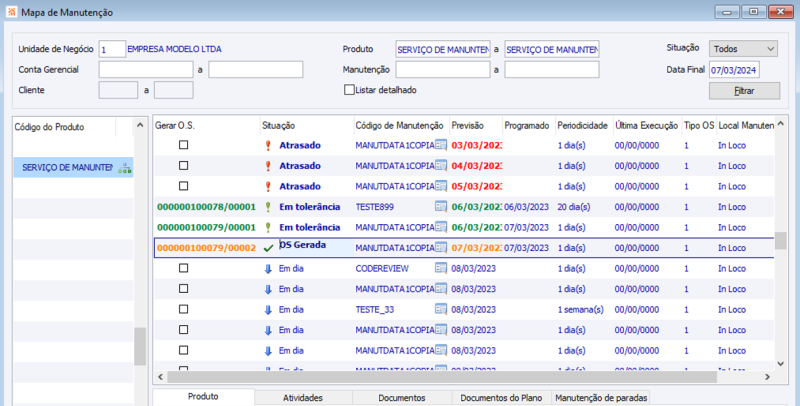Select SERVIÇO DE MANUNTEN in product list

[x=73, y=167]
